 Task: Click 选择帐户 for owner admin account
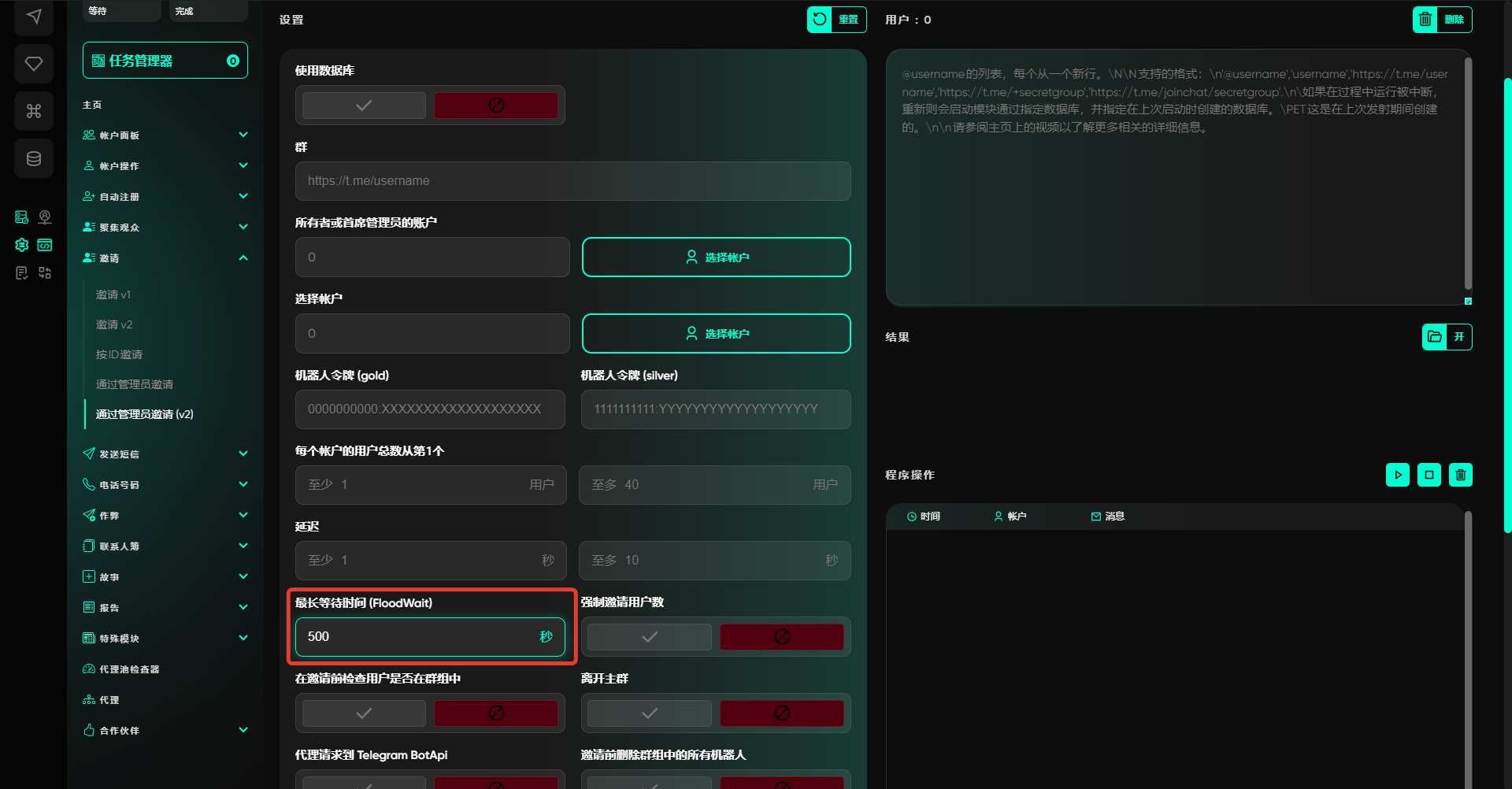click(716, 257)
